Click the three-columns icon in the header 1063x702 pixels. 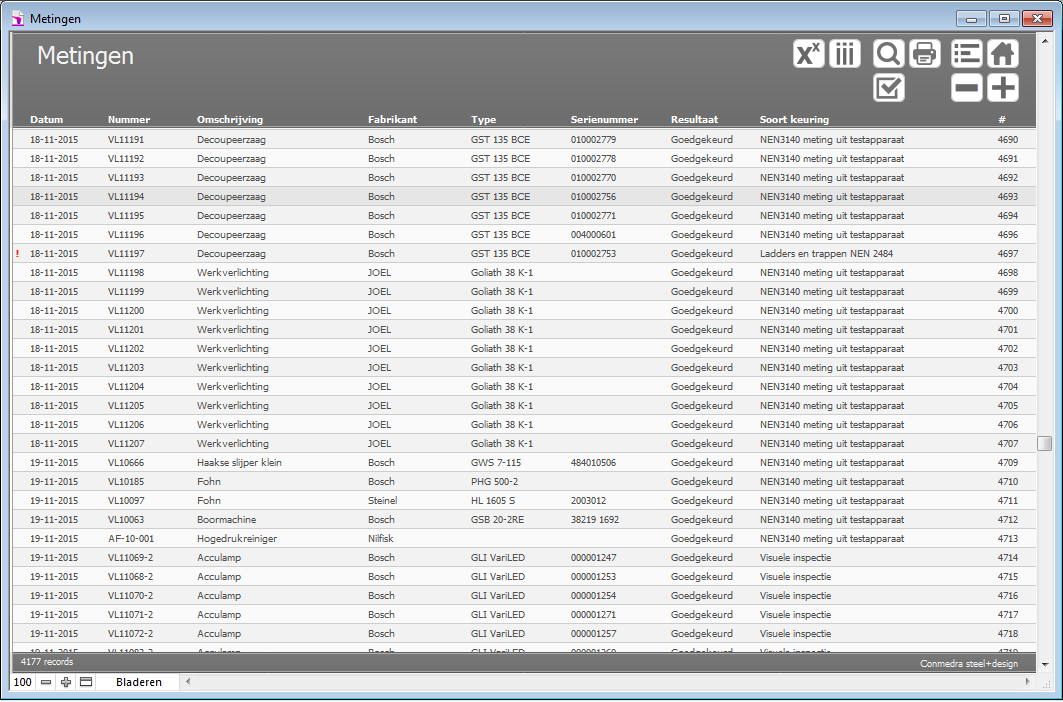point(845,54)
